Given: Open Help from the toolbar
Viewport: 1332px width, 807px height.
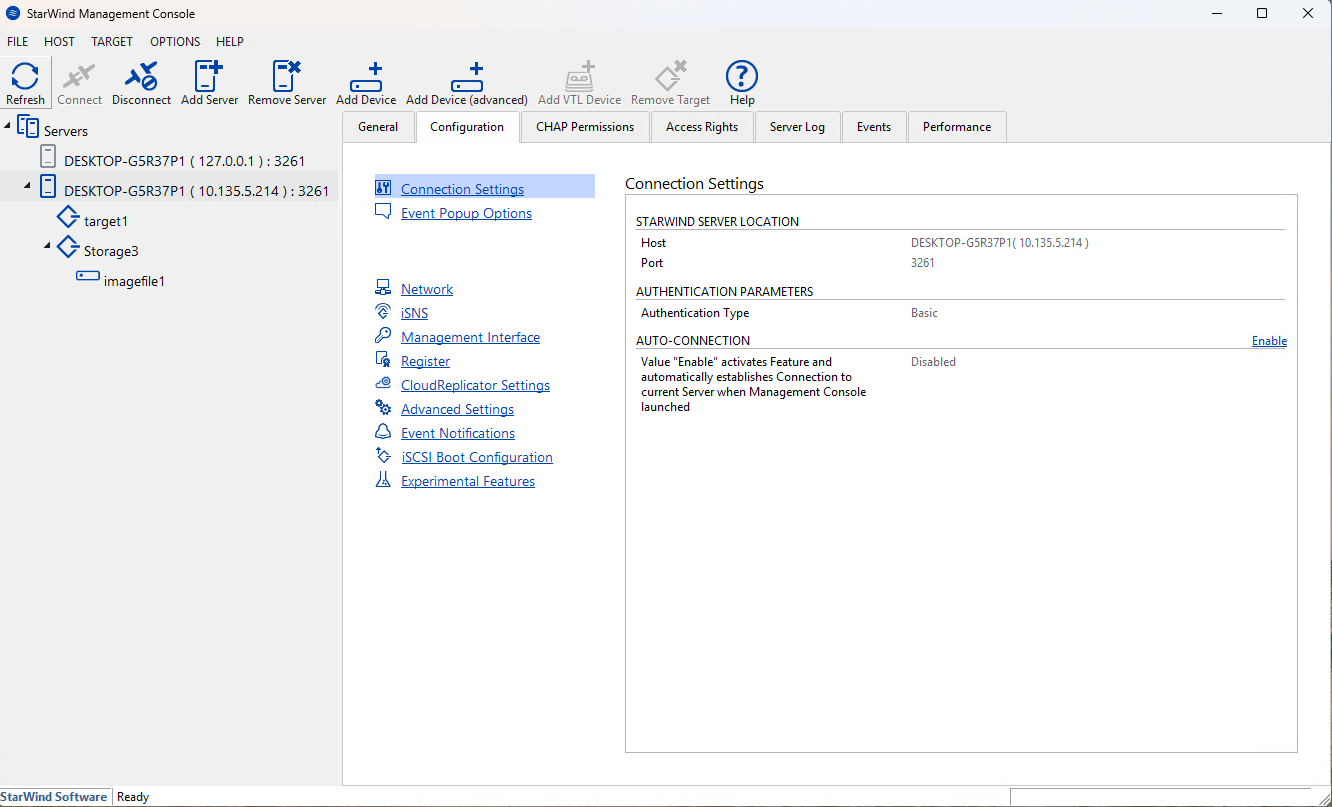Looking at the screenshot, I should tap(742, 76).
